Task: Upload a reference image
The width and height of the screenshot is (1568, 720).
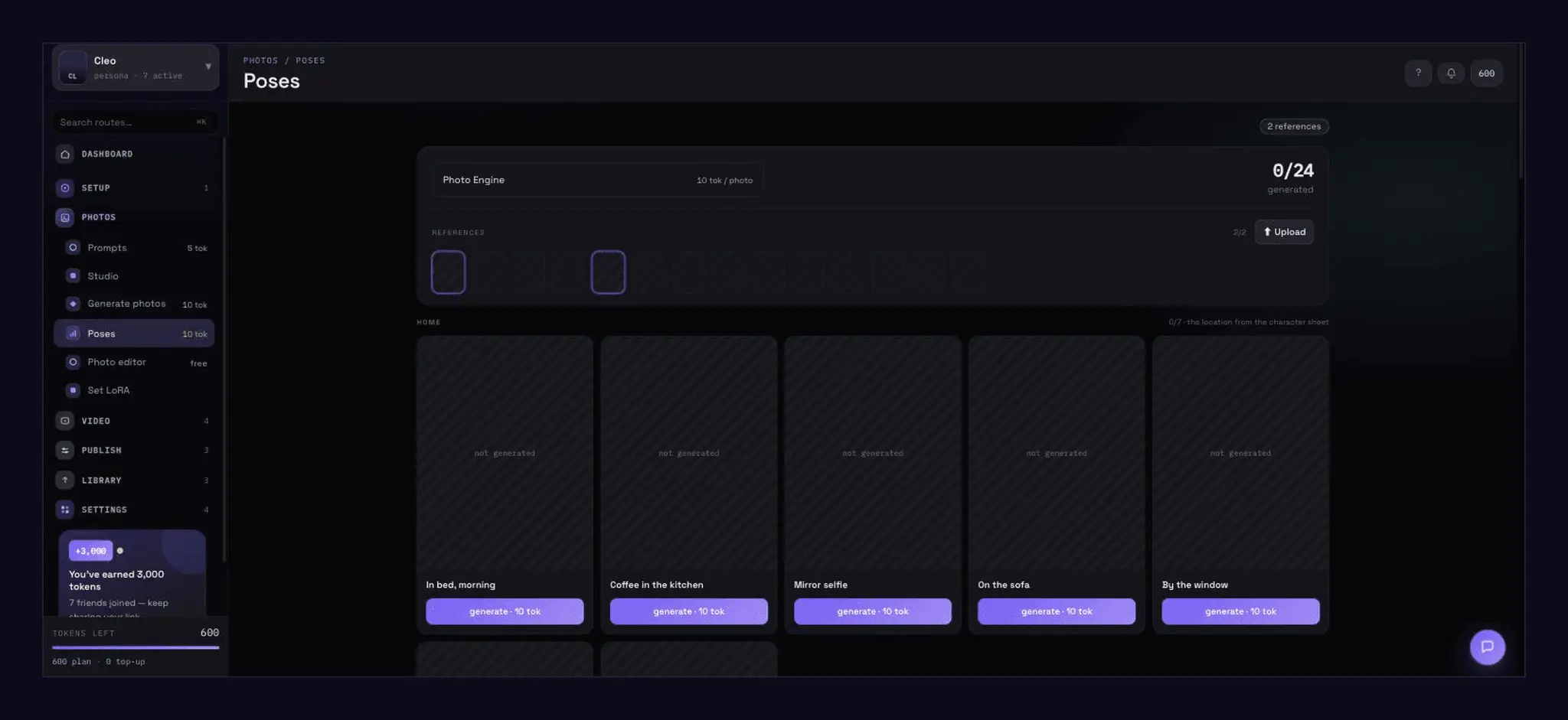Action: [1284, 232]
